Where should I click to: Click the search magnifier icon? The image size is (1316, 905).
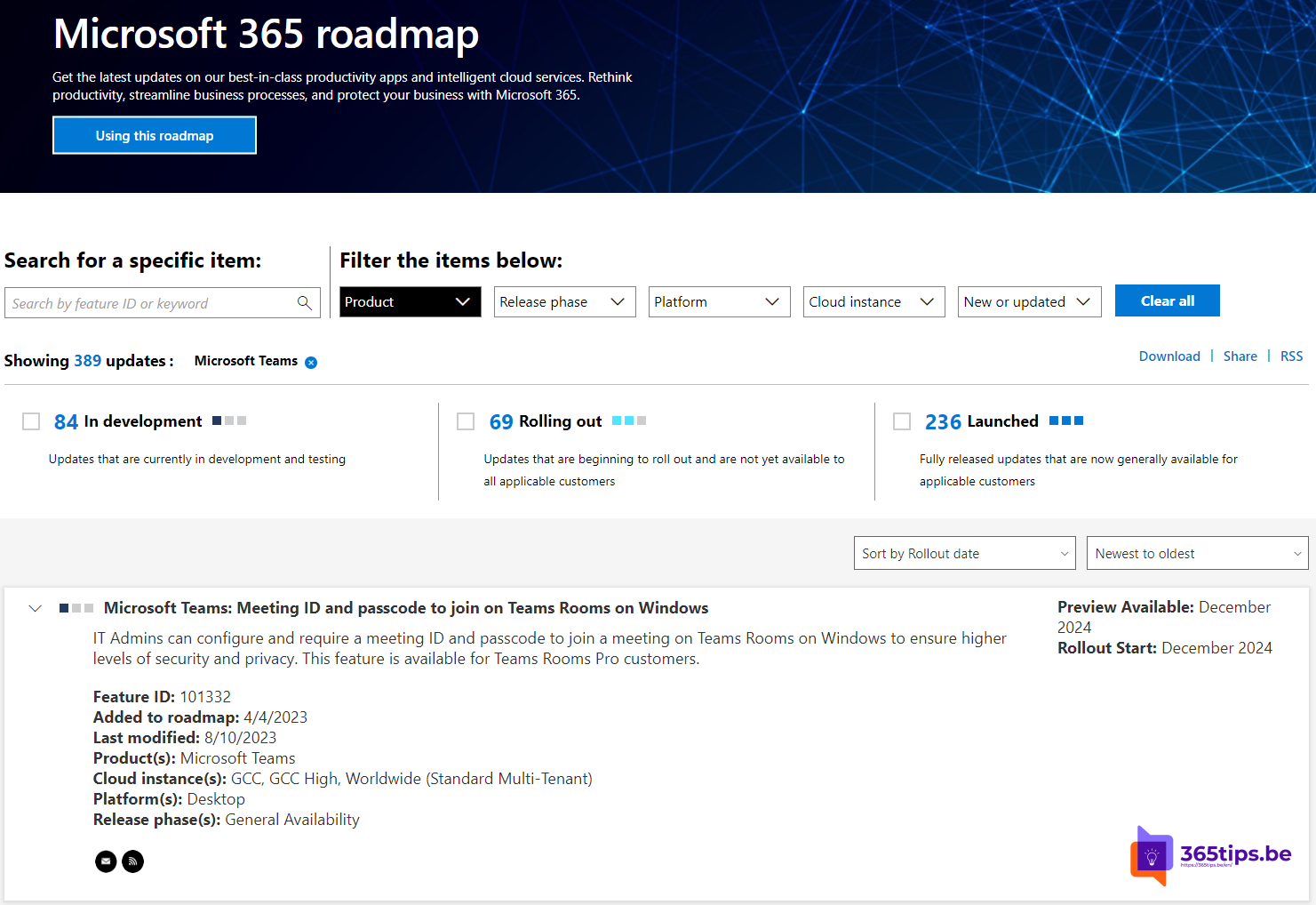304,303
